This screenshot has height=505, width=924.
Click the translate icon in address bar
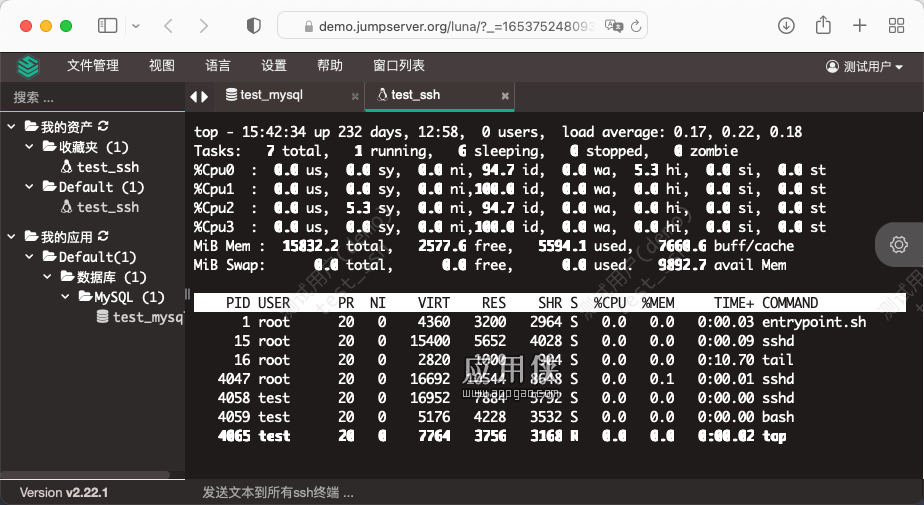point(613,26)
